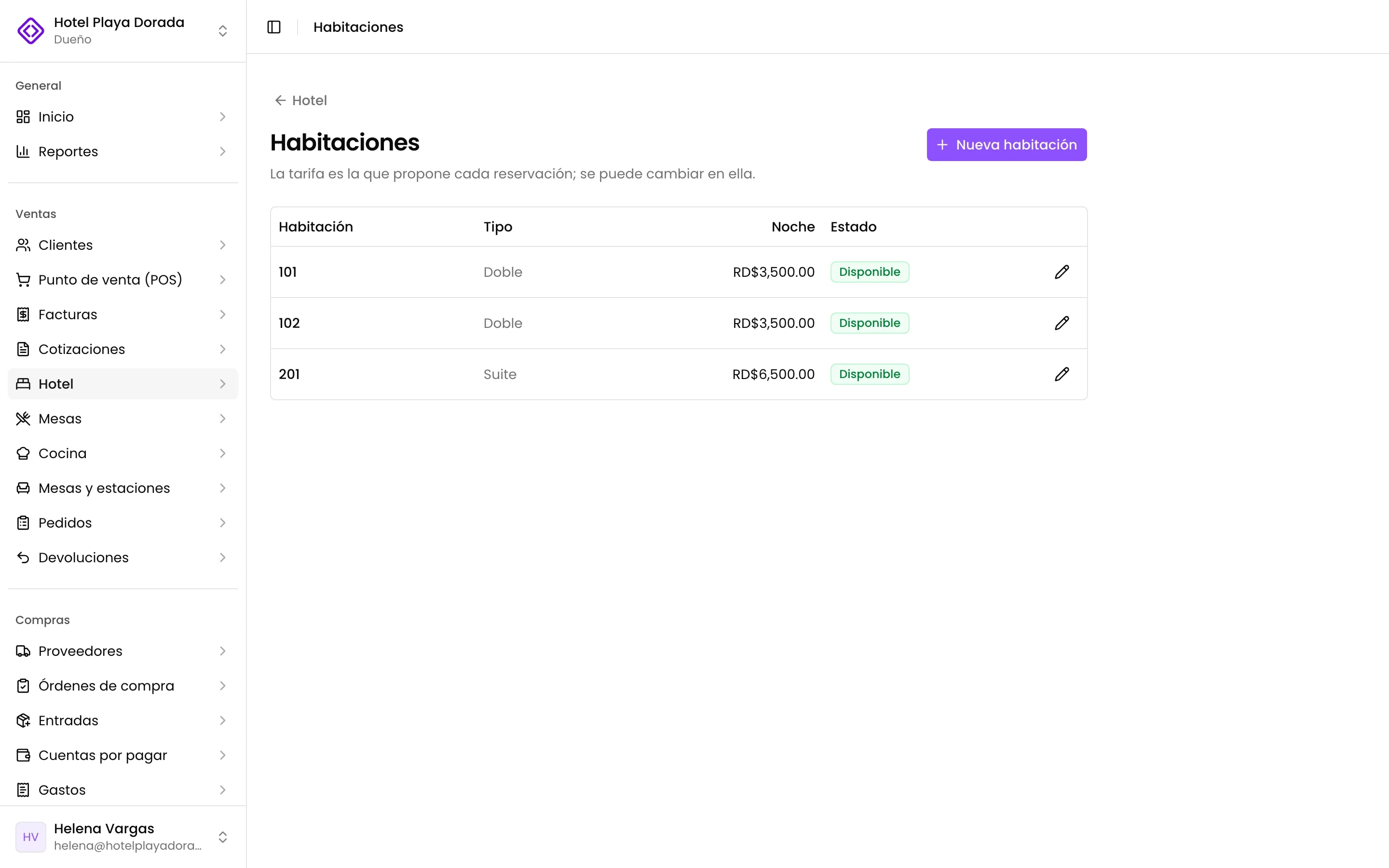The image size is (1389, 868).
Task: Click the Estado column header
Action: pos(854,227)
